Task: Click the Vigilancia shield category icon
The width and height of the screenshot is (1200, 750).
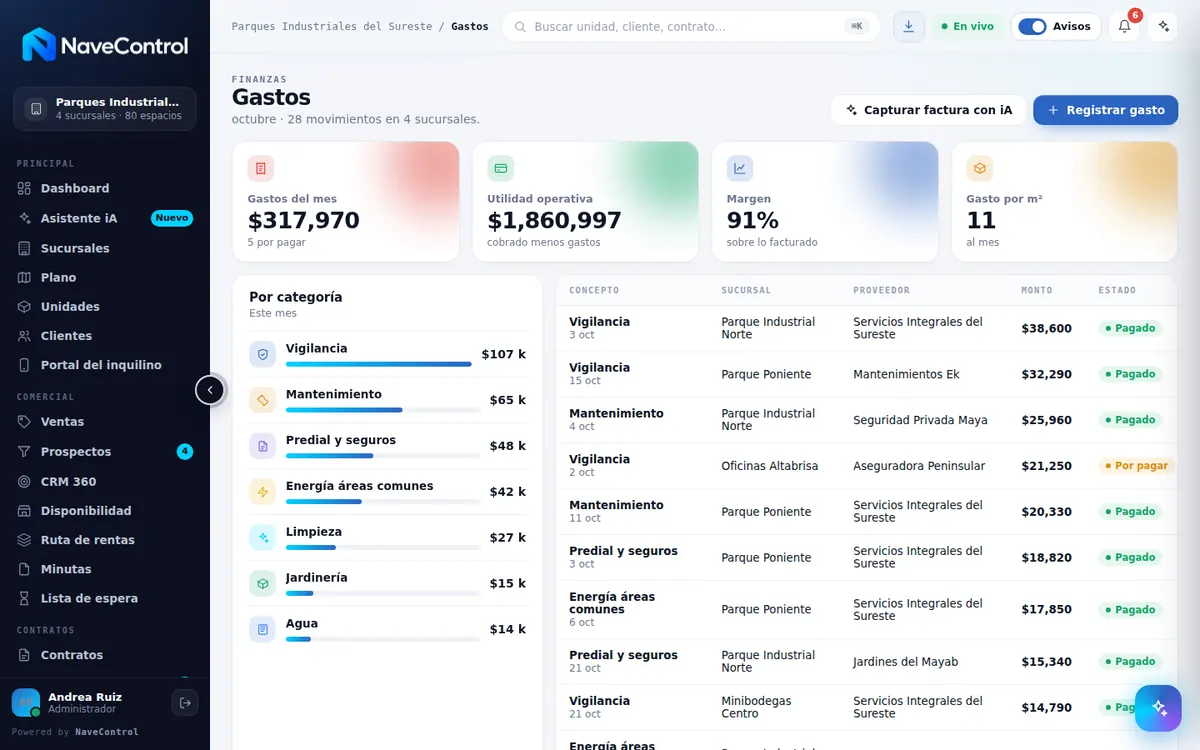Action: coord(263,354)
